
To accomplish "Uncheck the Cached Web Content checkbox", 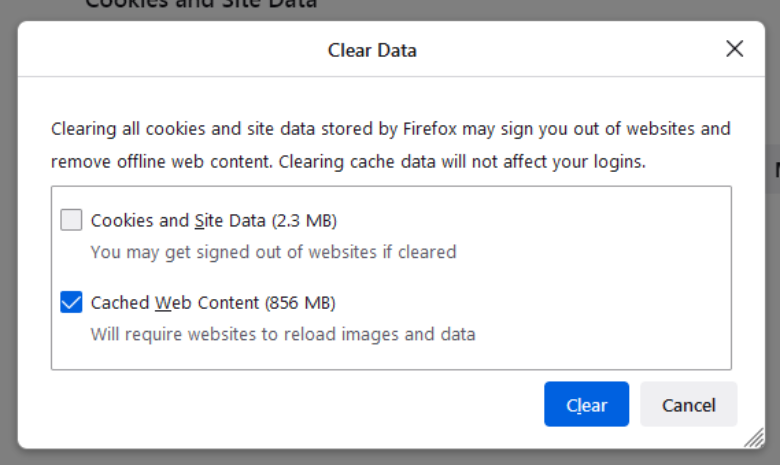I will [71, 302].
